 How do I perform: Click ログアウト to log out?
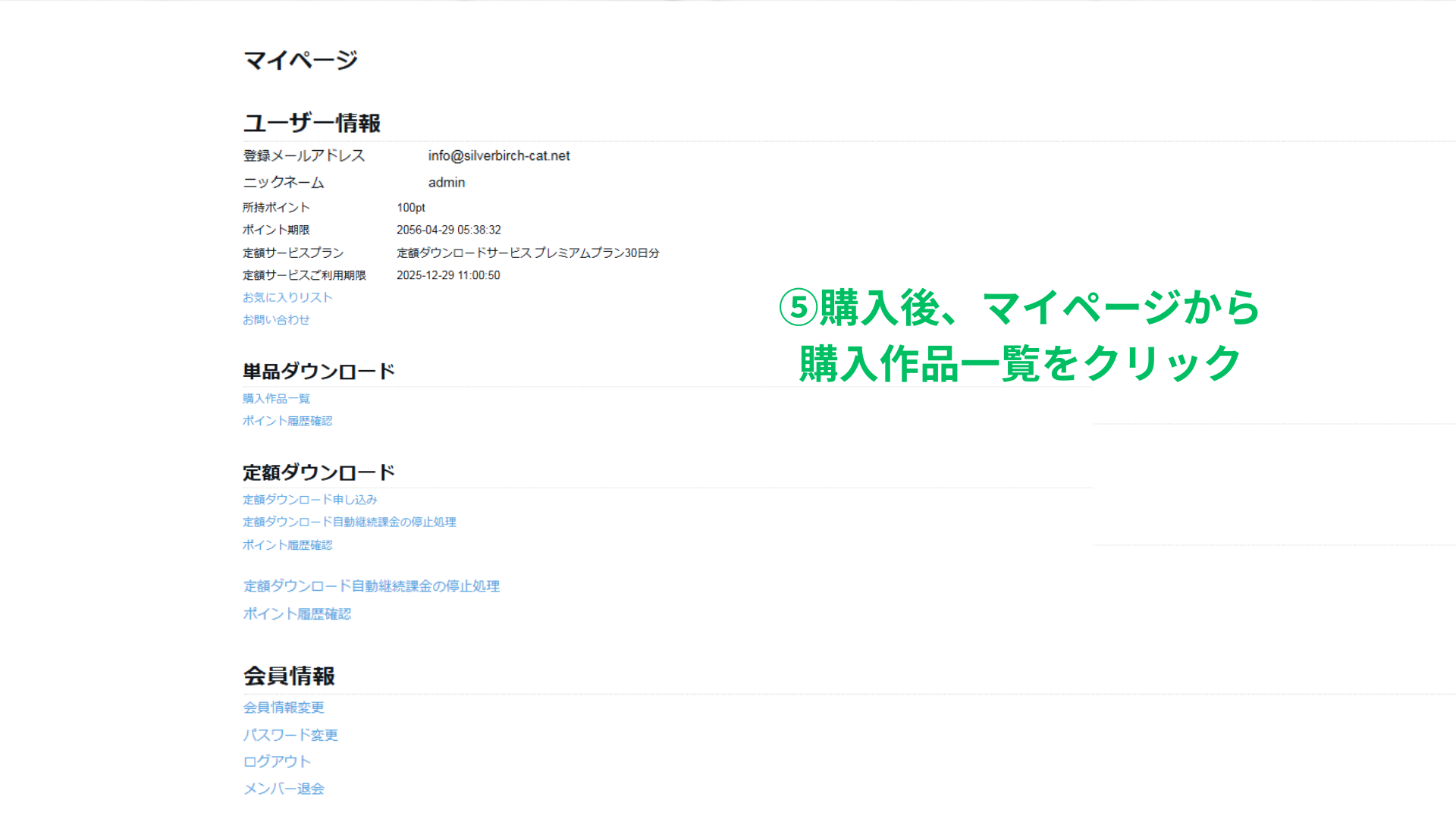click(276, 761)
